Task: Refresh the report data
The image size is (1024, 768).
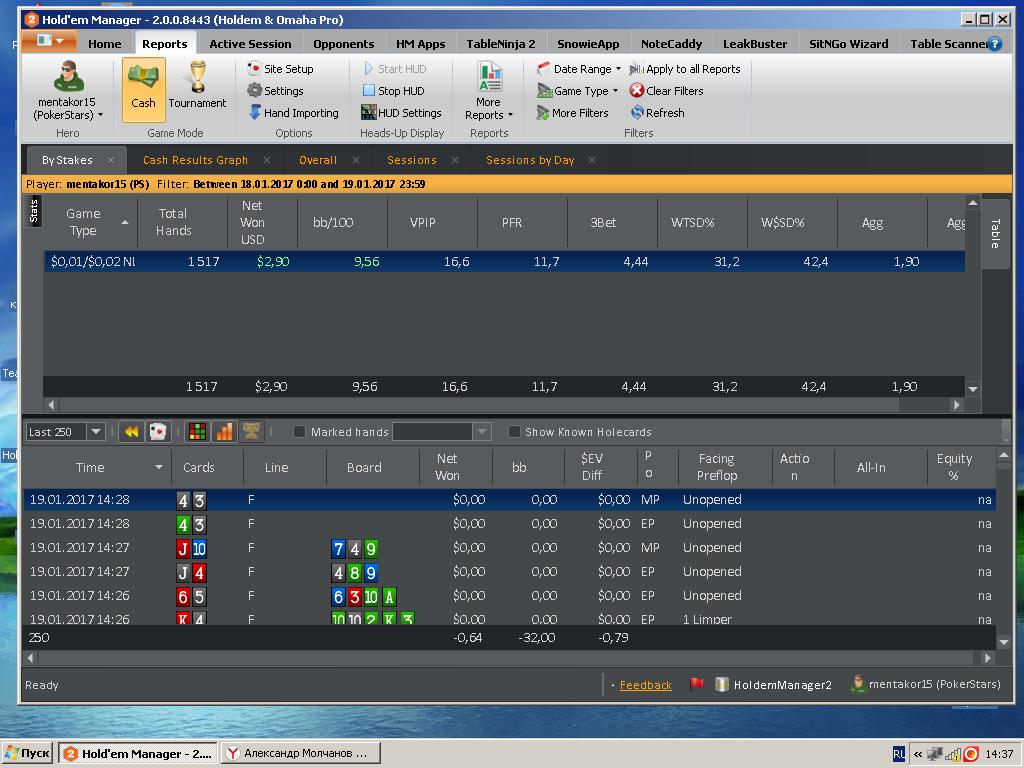Action: [x=658, y=113]
